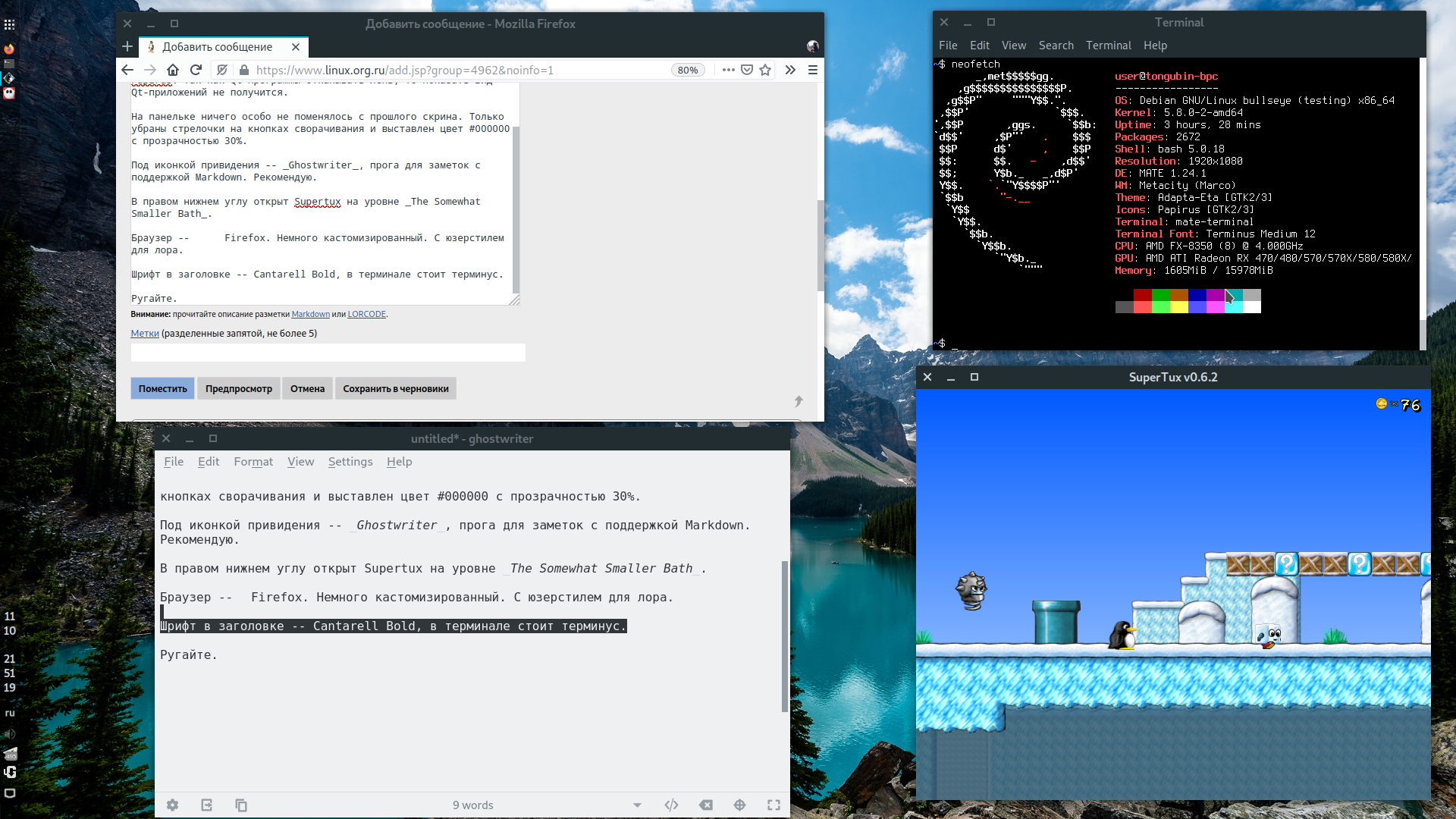Screen dimensions: 1456x819
Task: Expand the SuperTux game window
Action: click(974, 377)
